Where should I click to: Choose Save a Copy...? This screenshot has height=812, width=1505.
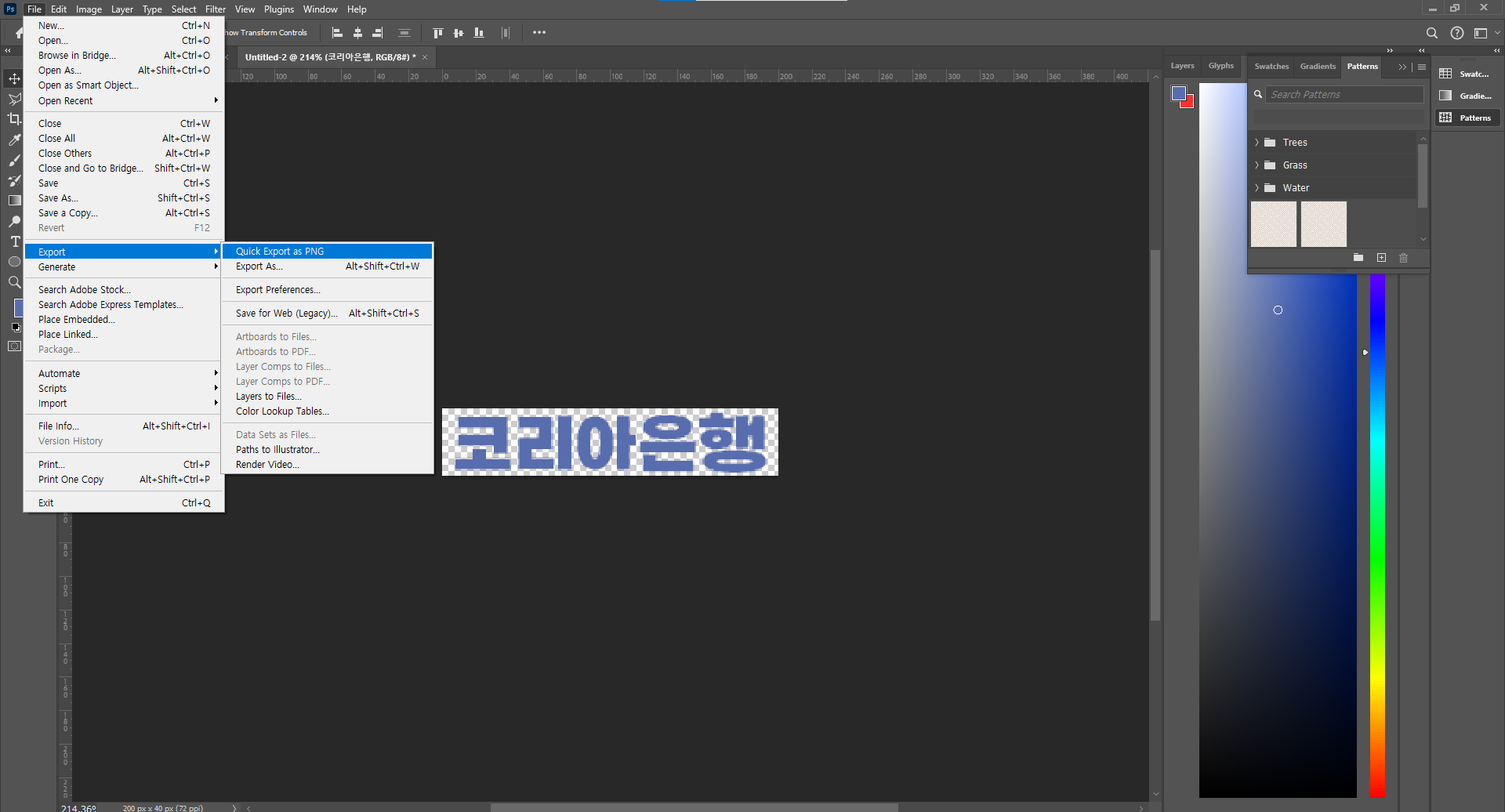click(x=124, y=213)
